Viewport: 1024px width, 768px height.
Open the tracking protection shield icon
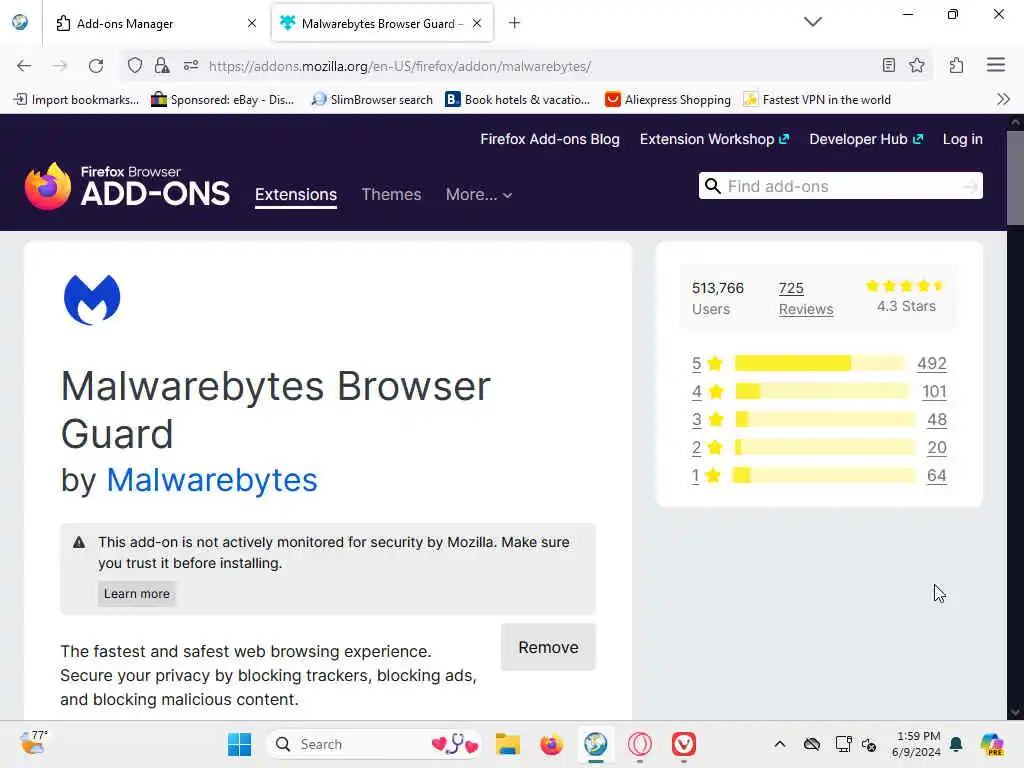135,65
